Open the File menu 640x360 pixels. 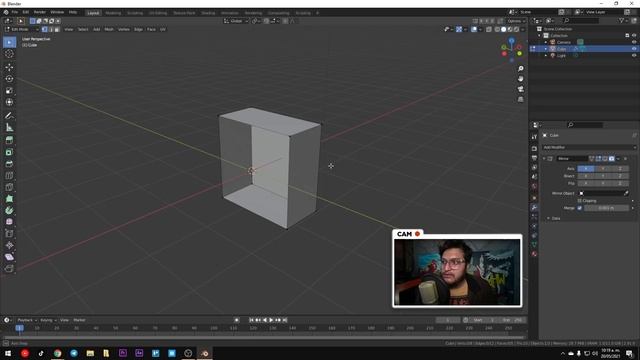[15, 12]
